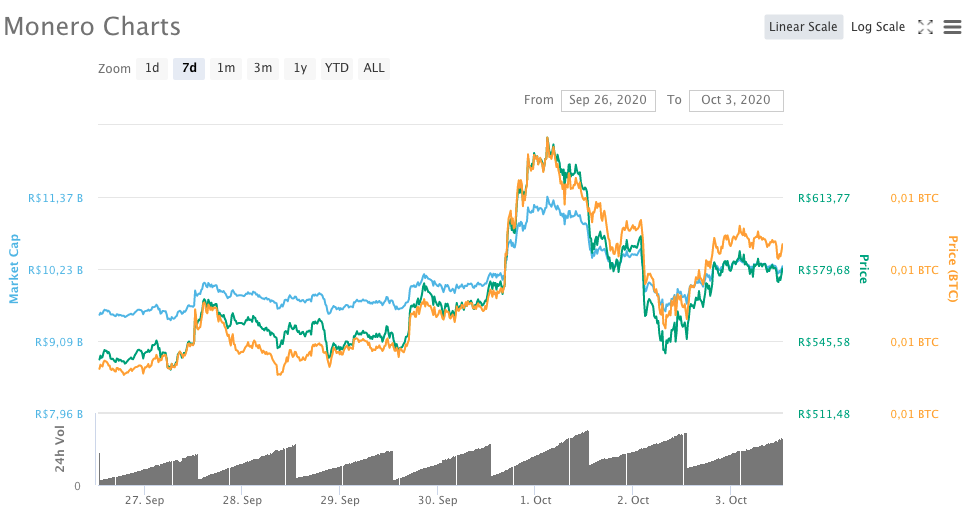Click the R$7,96 B market cap label

58,414
